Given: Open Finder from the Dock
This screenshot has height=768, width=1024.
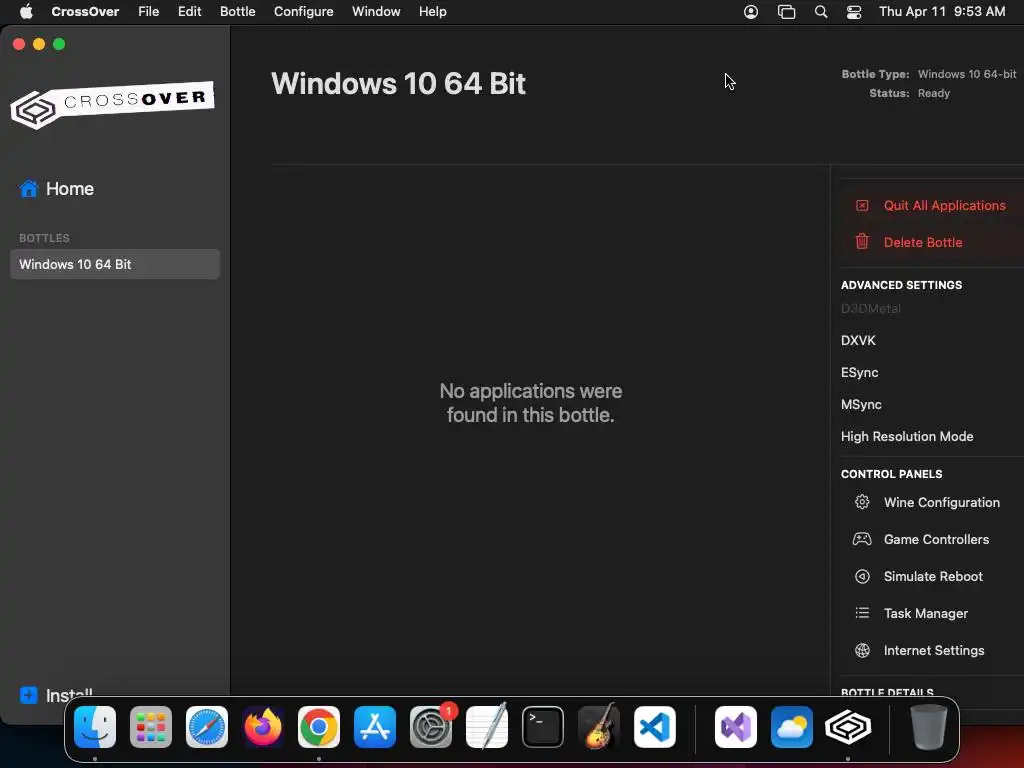Looking at the screenshot, I should pos(95,726).
